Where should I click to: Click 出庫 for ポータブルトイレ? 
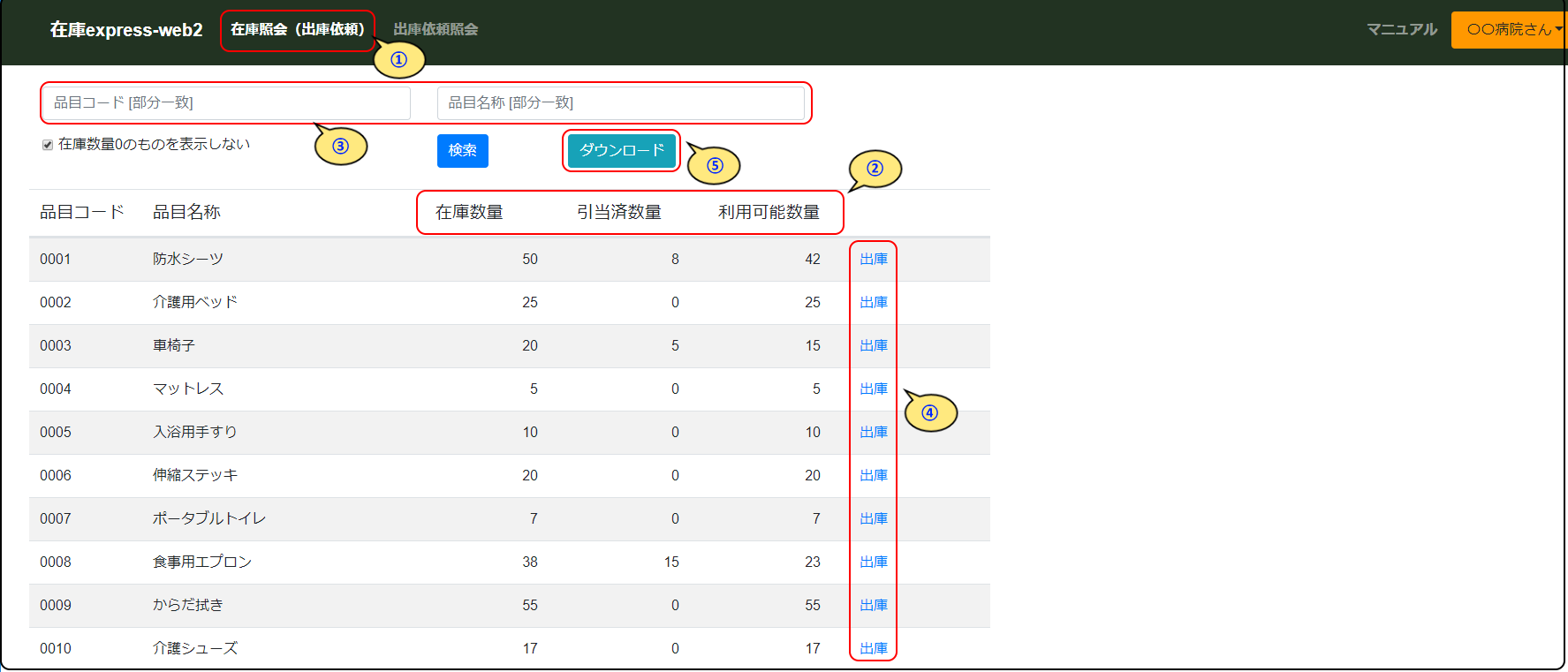tap(873, 518)
